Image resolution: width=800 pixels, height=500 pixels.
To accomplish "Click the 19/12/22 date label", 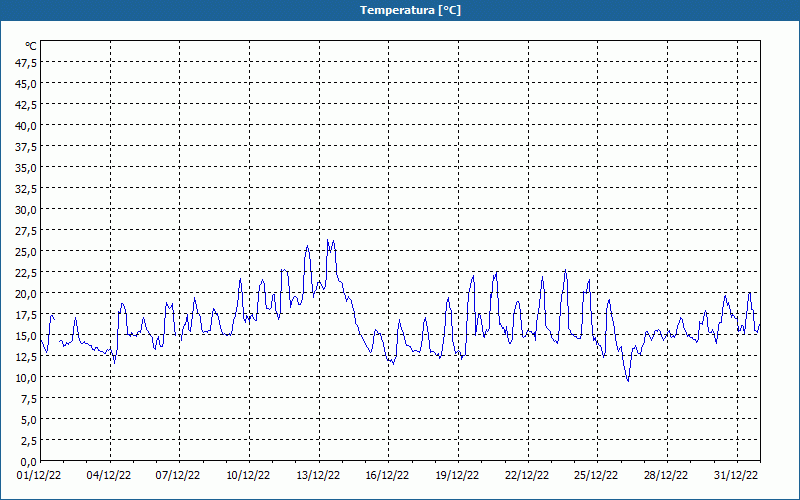I will pos(457,476).
